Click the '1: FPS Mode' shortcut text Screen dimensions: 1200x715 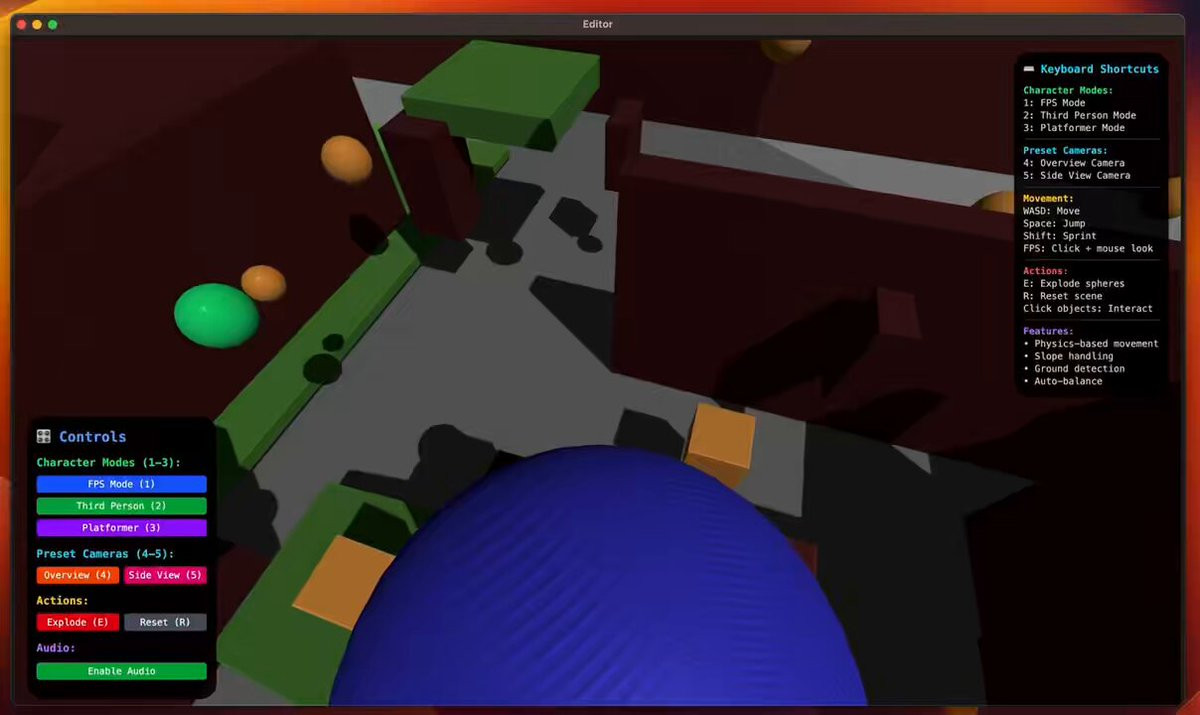(x=1054, y=103)
